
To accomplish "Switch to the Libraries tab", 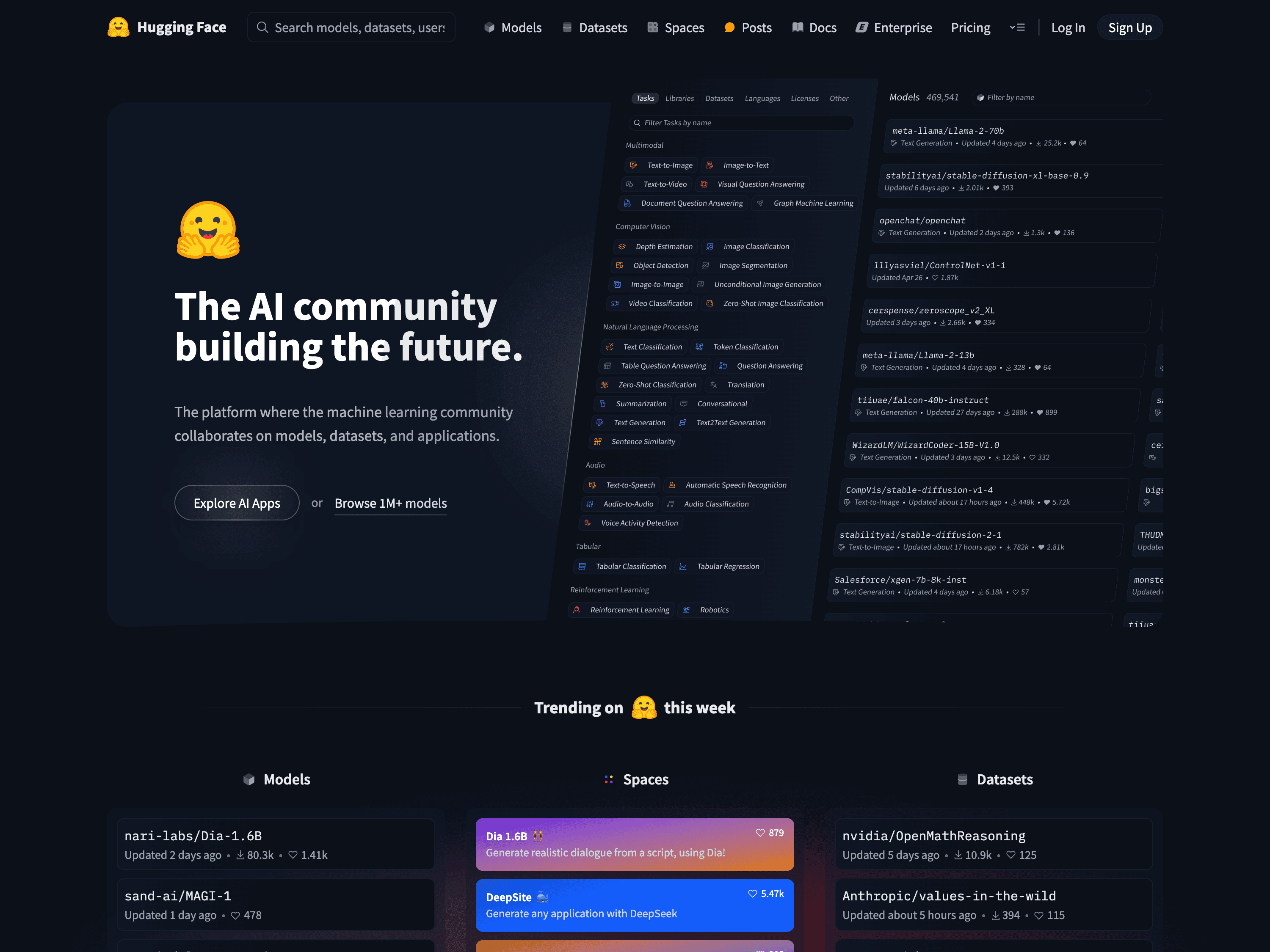I will [x=679, y=98].
